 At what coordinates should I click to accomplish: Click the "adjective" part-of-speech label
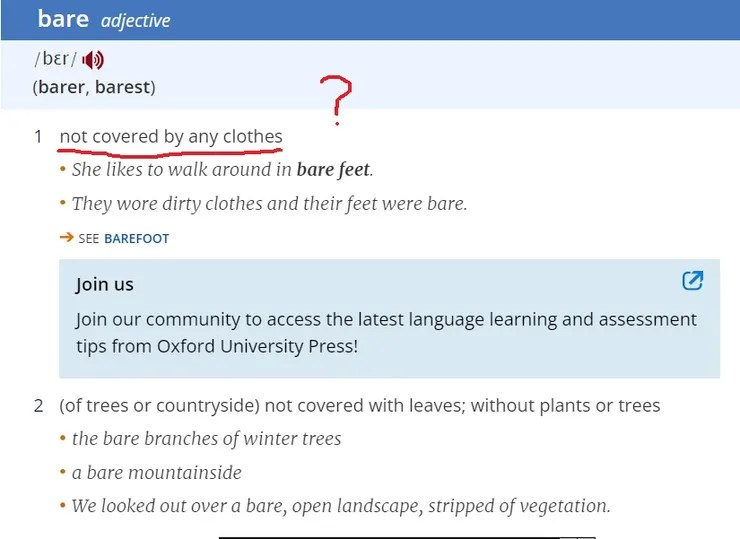[x=135, y=20]
